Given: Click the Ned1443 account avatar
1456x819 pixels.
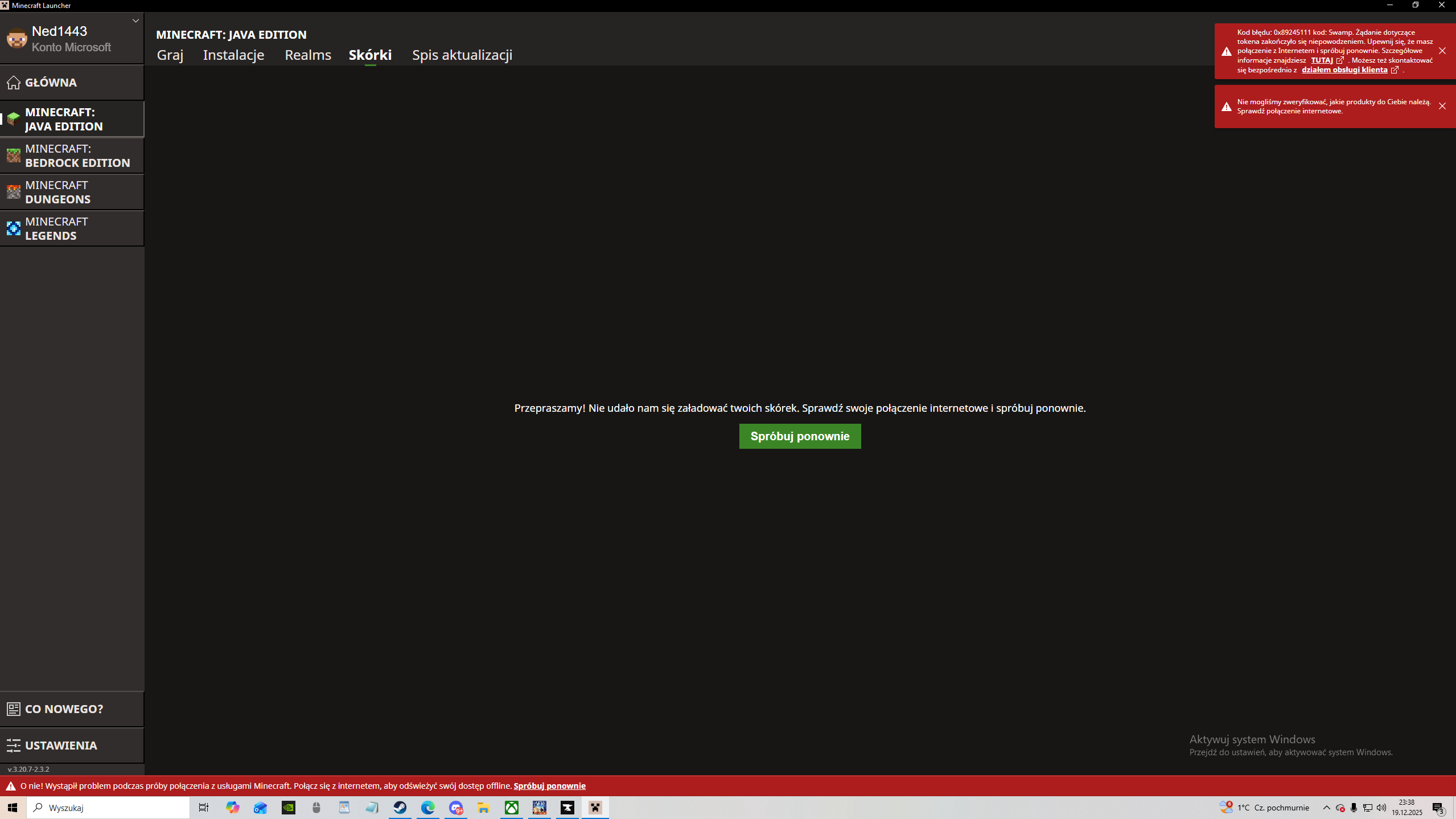Looking at the screenshot, I should tap(17, 39).
